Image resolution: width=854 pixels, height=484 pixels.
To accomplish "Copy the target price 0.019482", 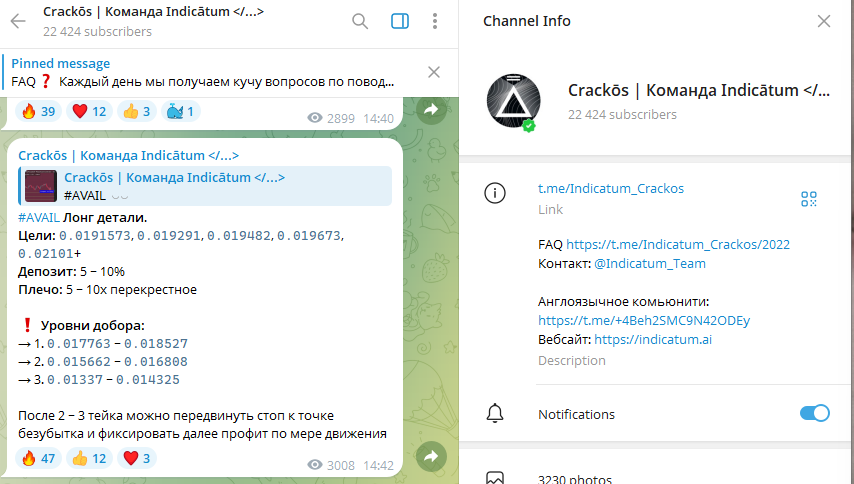I will point(239,236).
